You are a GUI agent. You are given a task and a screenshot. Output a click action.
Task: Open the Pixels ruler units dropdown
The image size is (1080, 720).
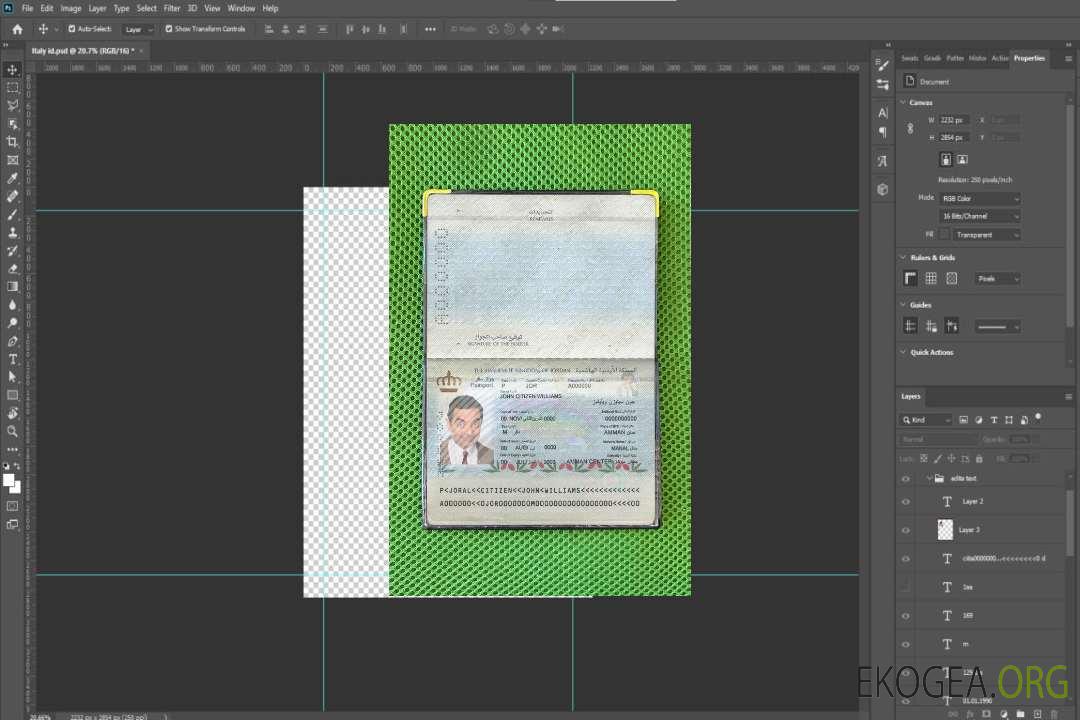coord(998,279)
